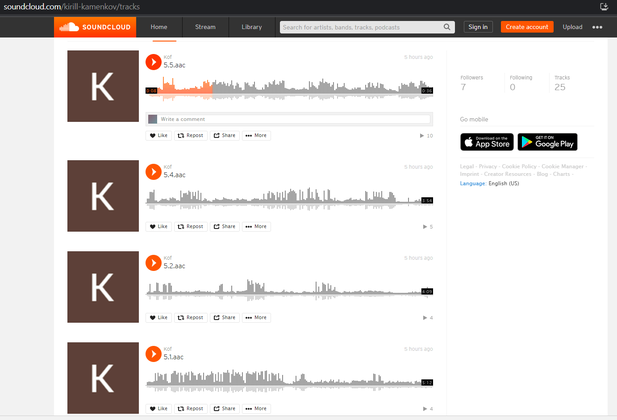Change the Language setting
The width and height of the screenshot is (617, 420).
tap(490, 183)
